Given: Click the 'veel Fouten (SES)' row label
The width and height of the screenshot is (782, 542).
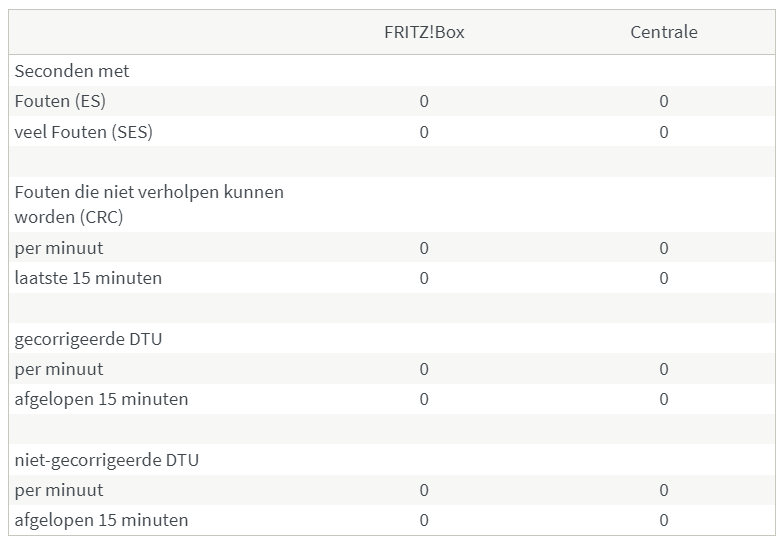Looking at the screenshot, I should 84,132.
